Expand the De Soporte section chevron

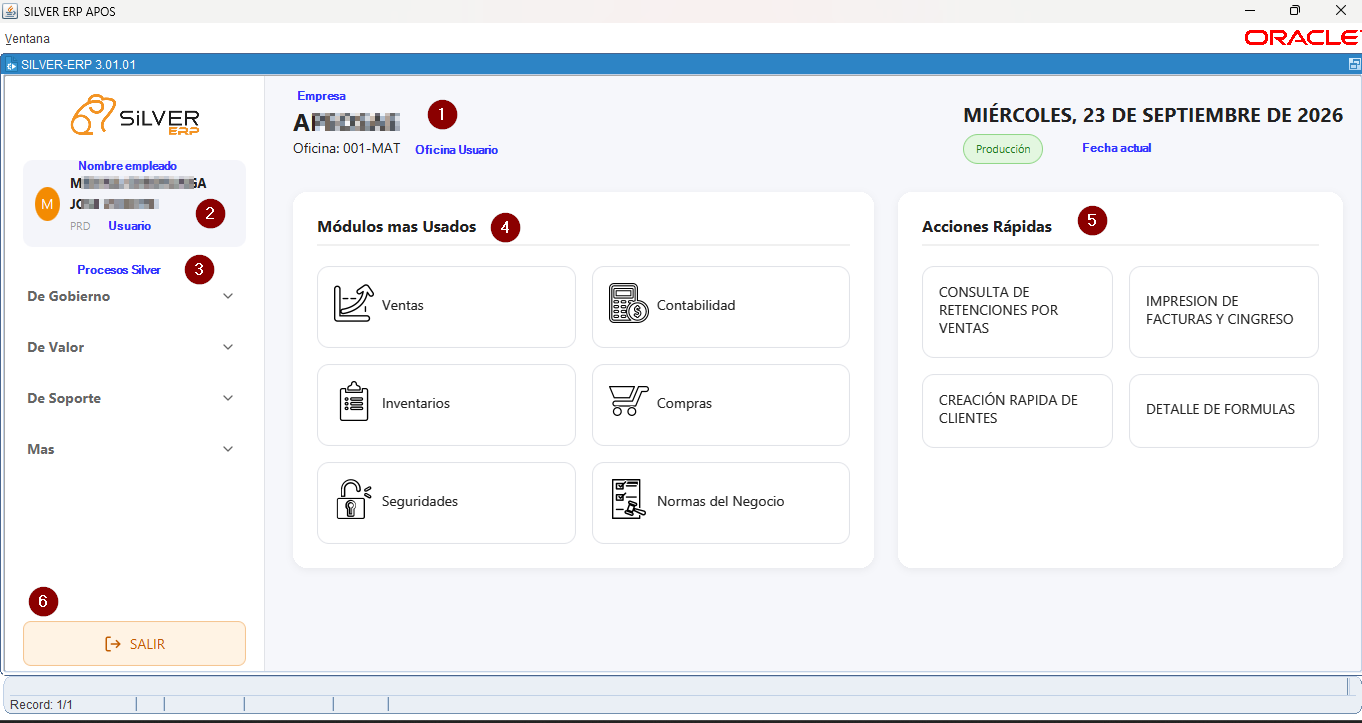click(228, 398)
